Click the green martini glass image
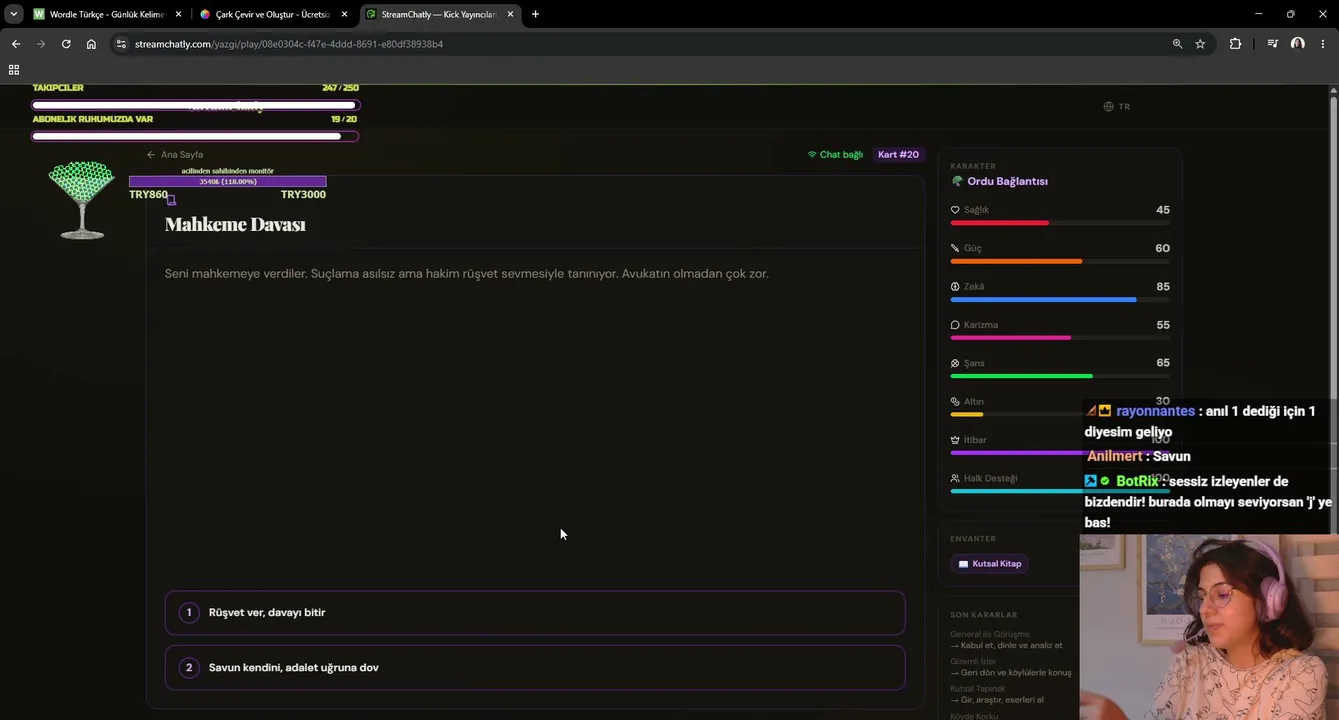1339x720 pixels. coord(82,200)
